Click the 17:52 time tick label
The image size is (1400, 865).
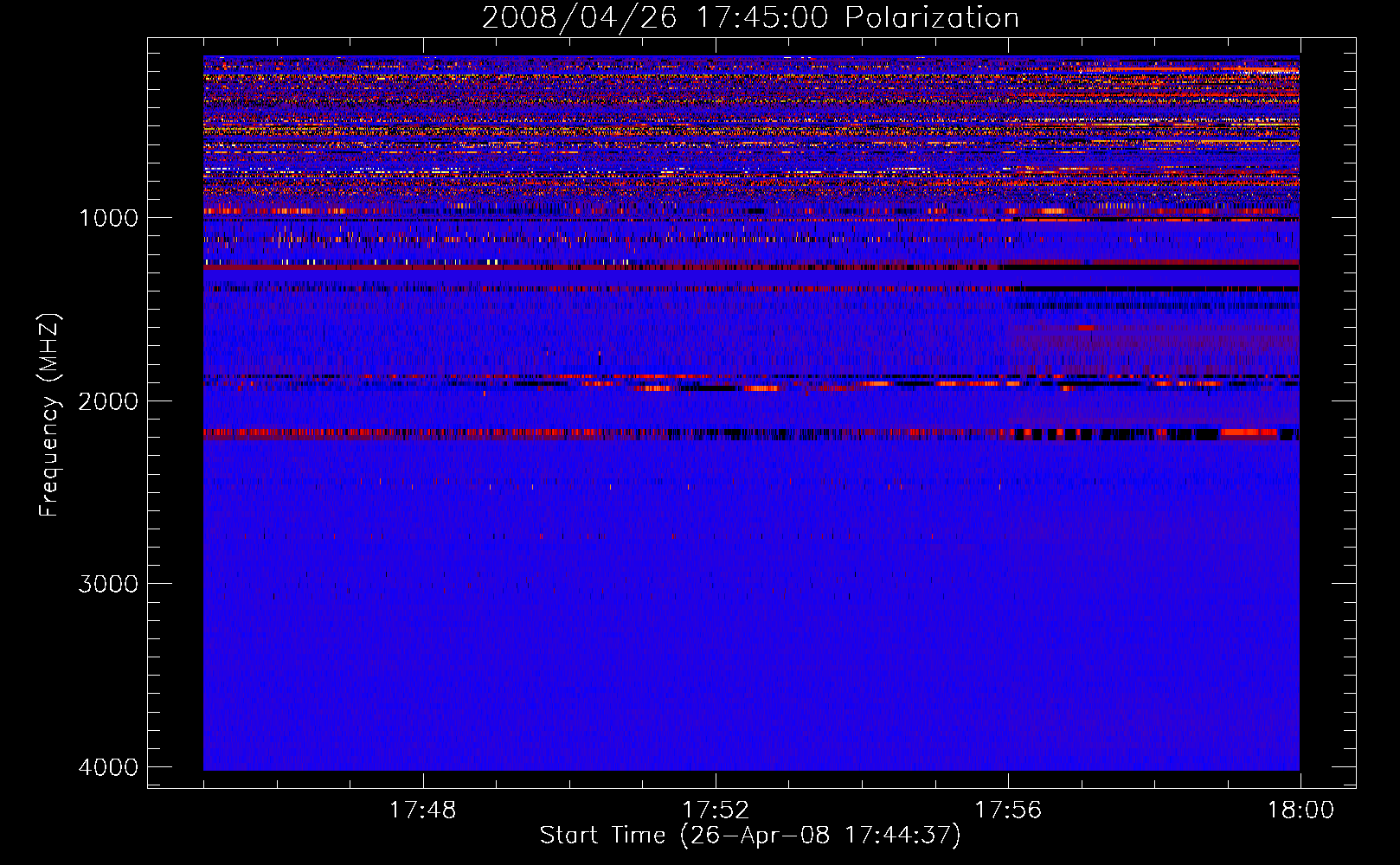tap(715, 811)
